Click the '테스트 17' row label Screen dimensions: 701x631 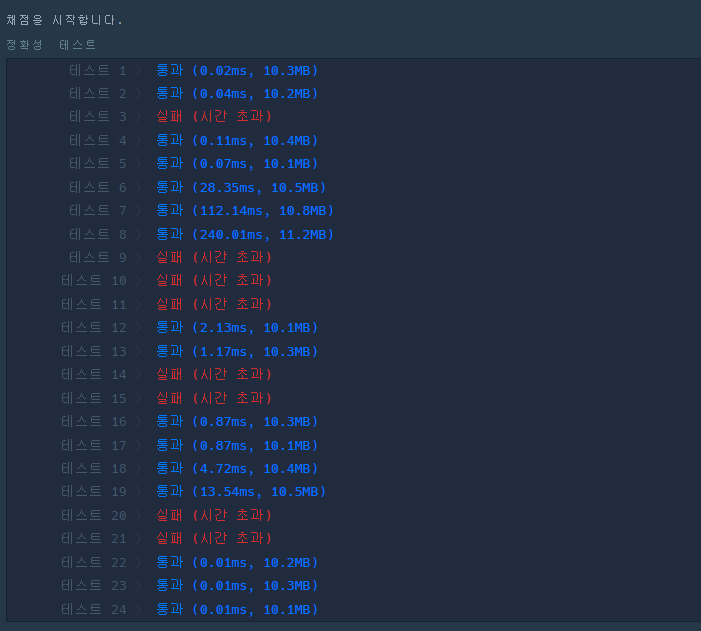click(94, 445)
